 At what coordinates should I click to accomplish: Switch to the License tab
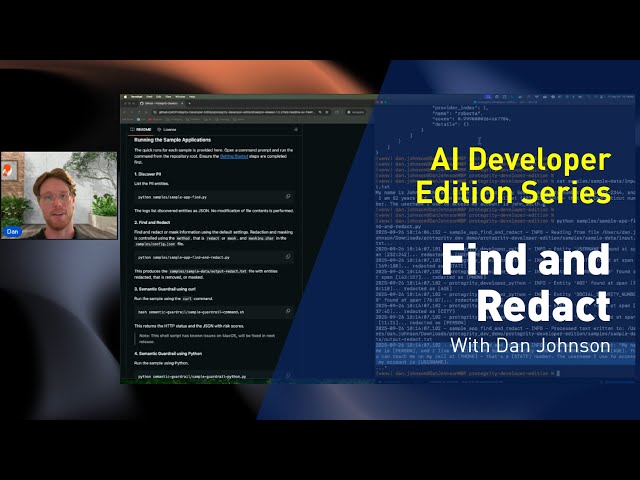[167, 129]
